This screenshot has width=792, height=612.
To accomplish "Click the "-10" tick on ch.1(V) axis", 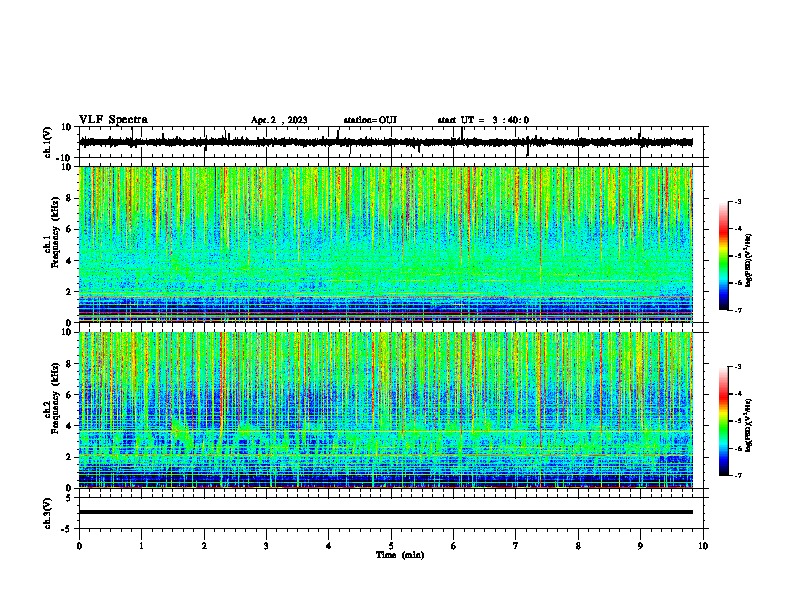I will tap(64, 158).
